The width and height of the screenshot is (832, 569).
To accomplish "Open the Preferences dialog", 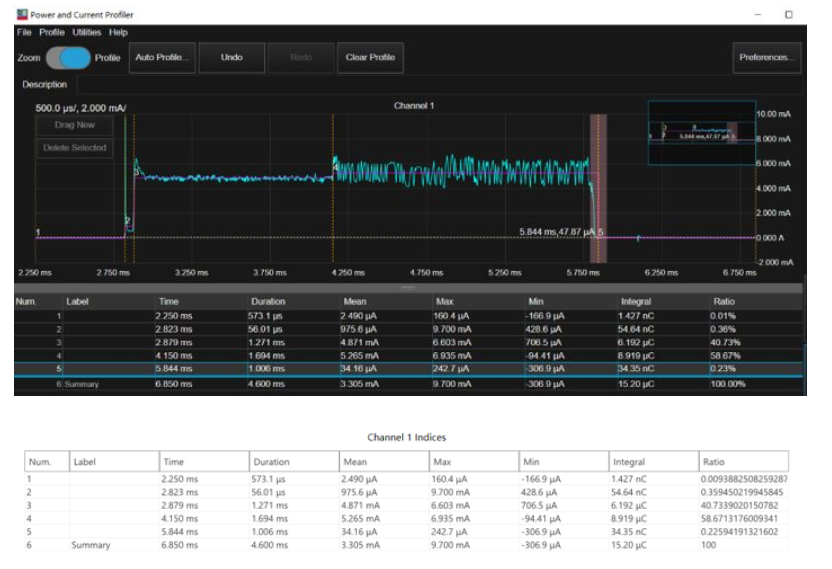I will tap(765, 58).
